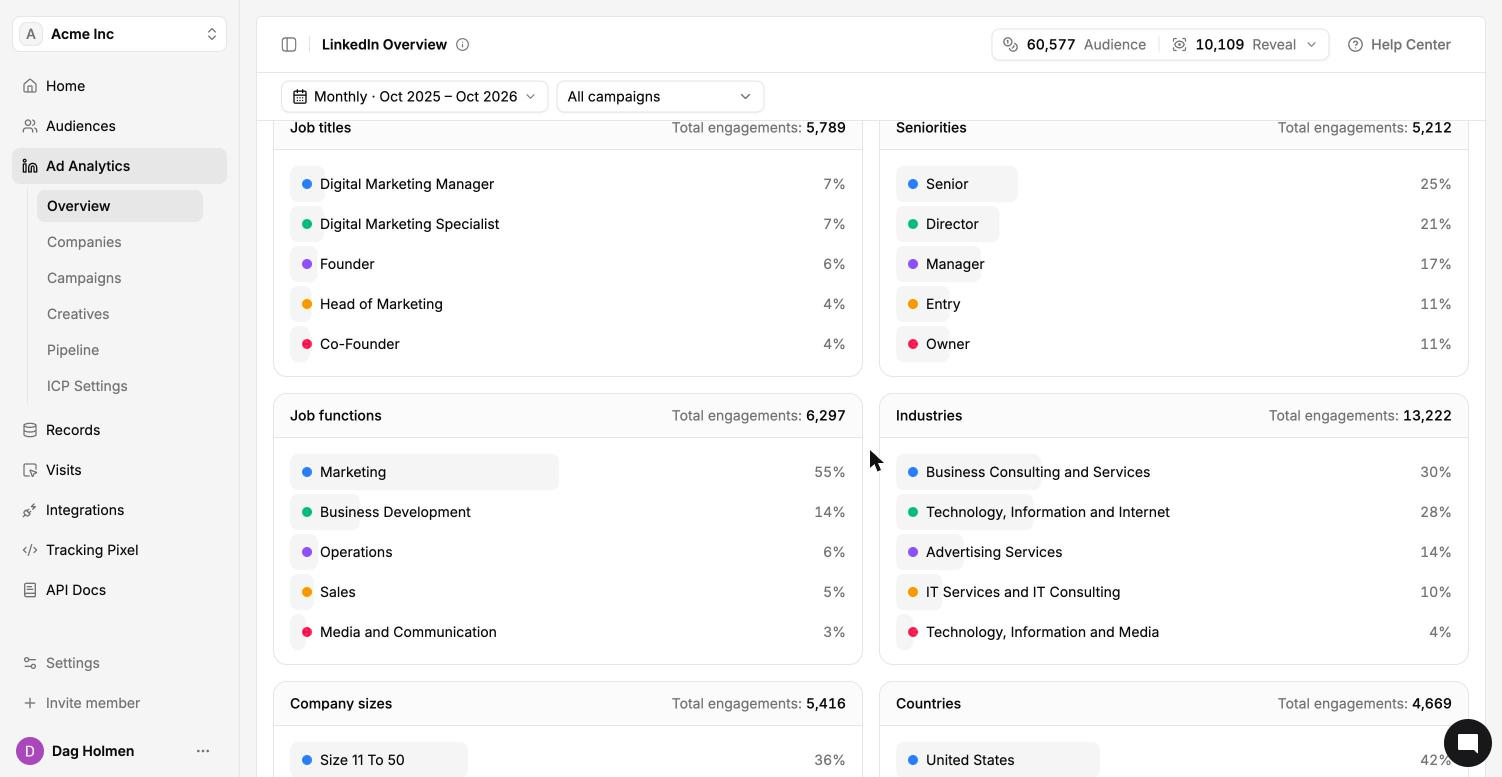Click the Integrations plug icon
The width and height of the screenshot is (1502, 777).
30,510
